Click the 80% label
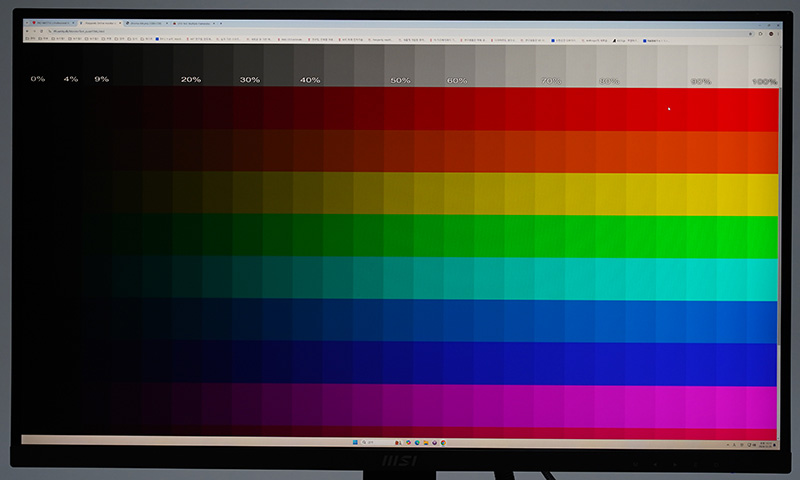 coord(609,81)
